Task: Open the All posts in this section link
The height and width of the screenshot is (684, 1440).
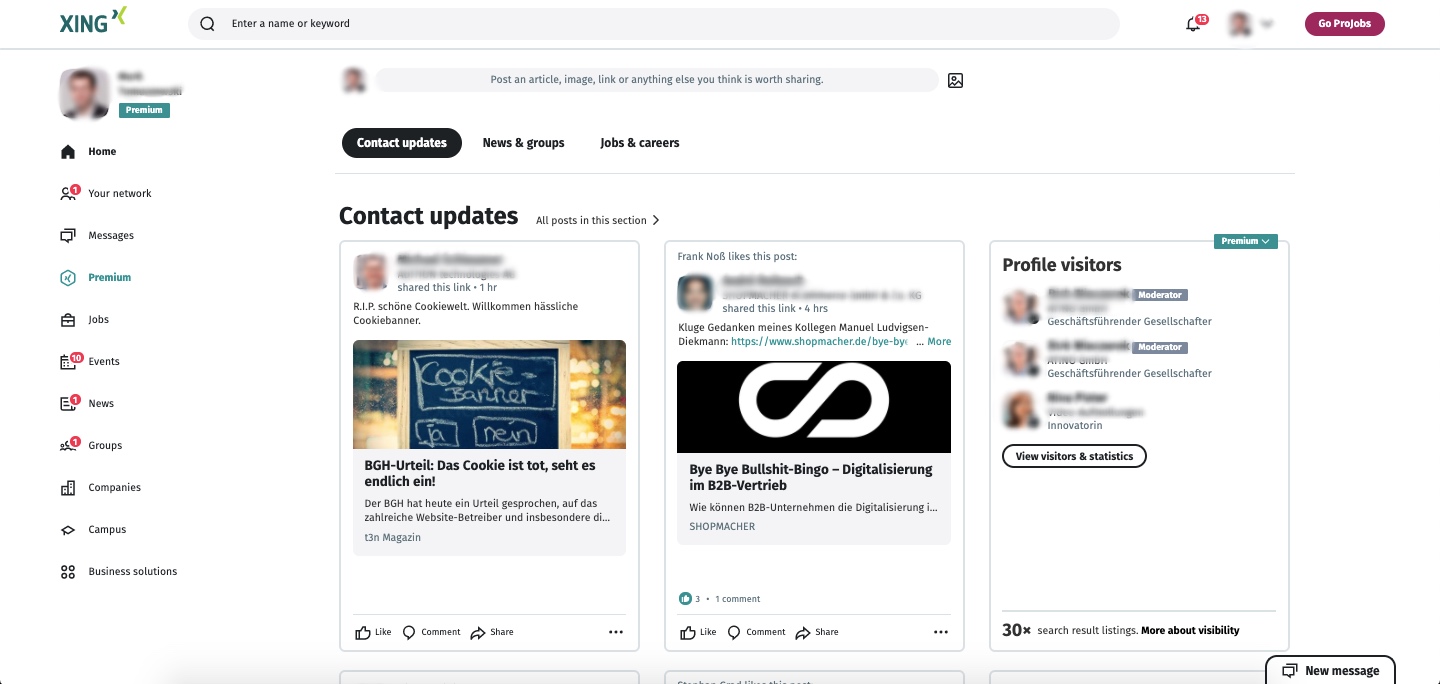Action: tap(598, 220)
